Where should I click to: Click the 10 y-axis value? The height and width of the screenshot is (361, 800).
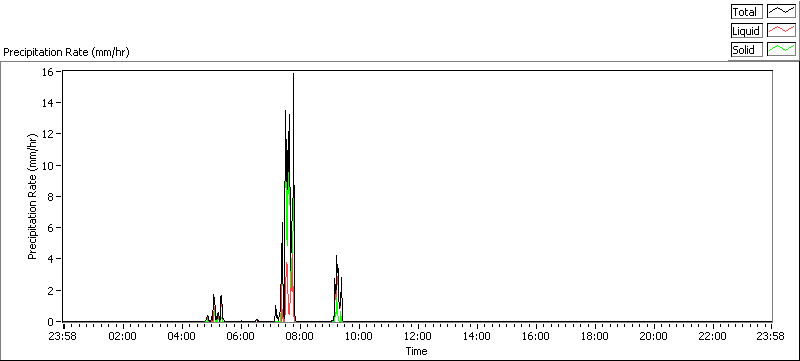point(48,166)
